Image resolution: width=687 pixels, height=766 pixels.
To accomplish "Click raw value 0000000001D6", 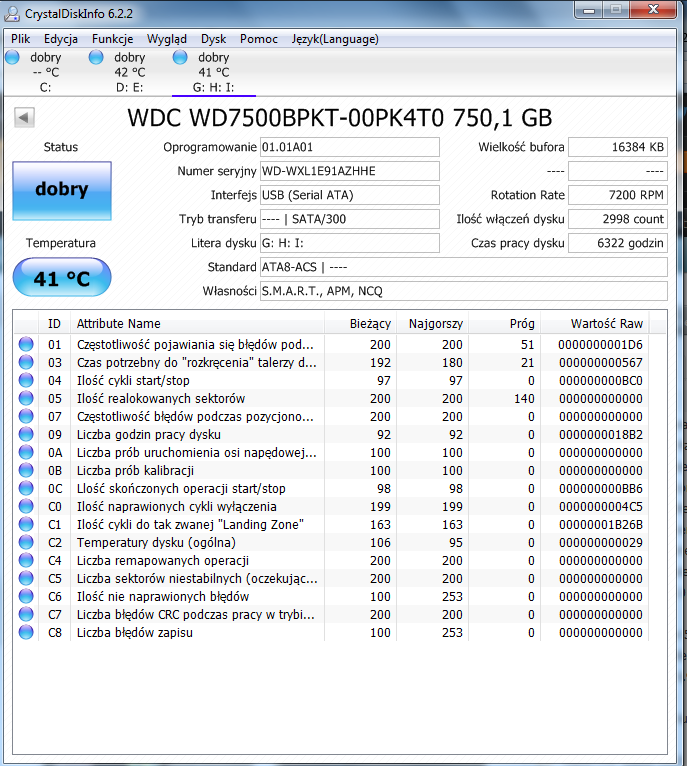I will tap(600, 344).
